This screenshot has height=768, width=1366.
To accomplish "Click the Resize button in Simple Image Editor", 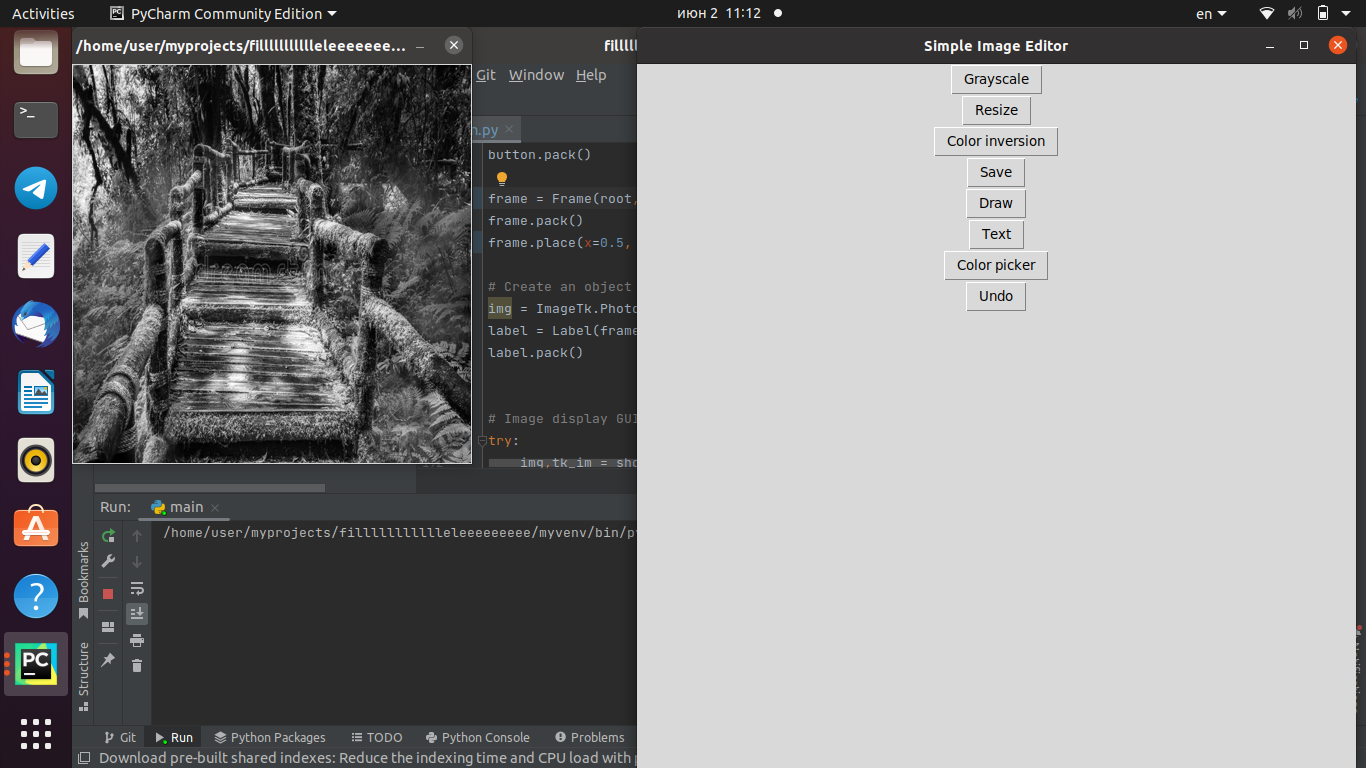I will [996, 110].
